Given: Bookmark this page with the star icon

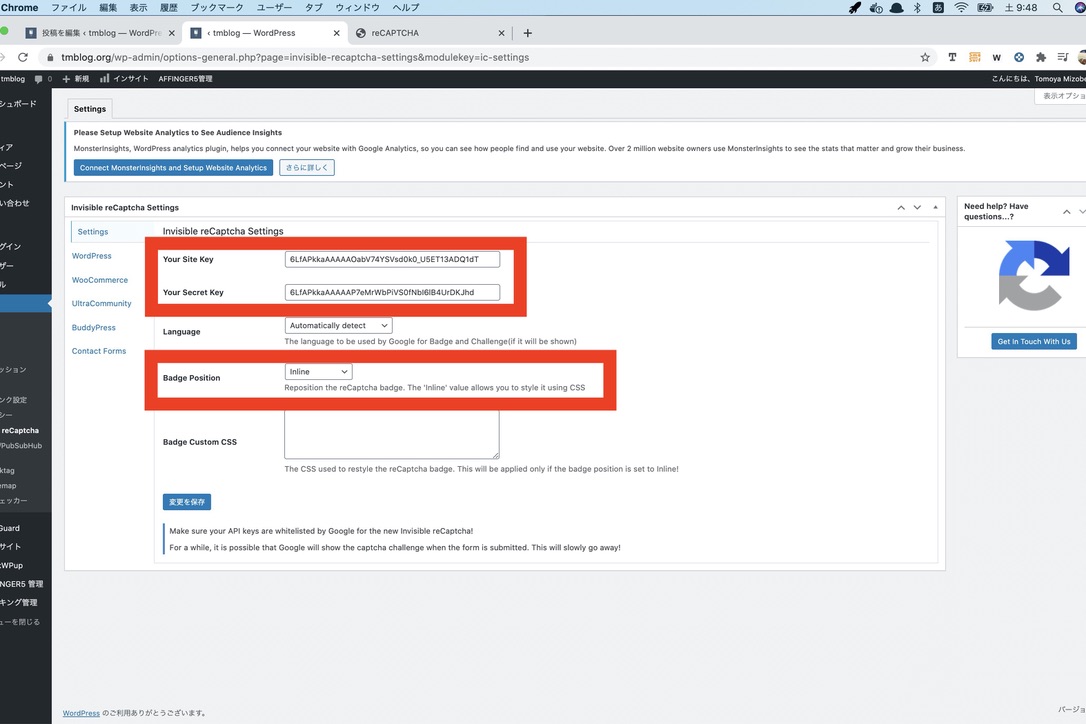Looking at the screenshot, I should tap(925, 58).
